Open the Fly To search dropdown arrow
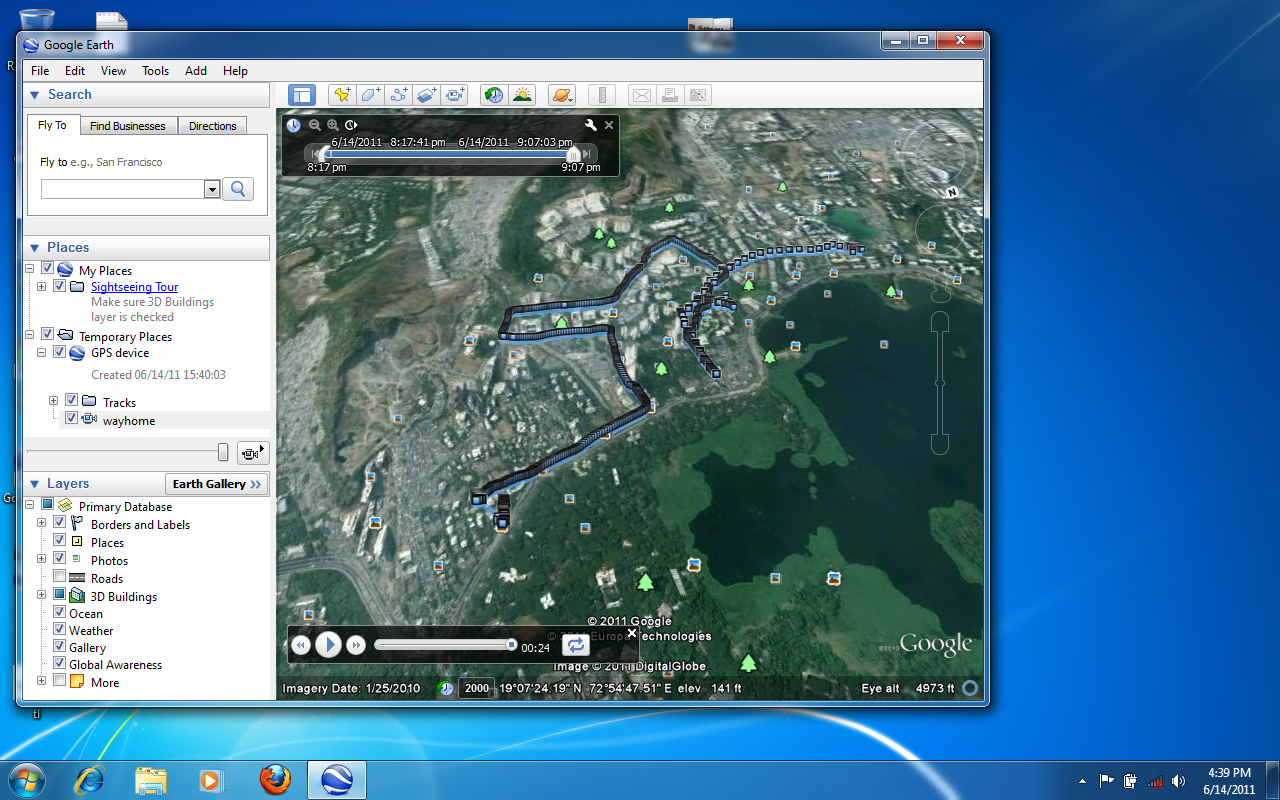 (x=211, y=190)
